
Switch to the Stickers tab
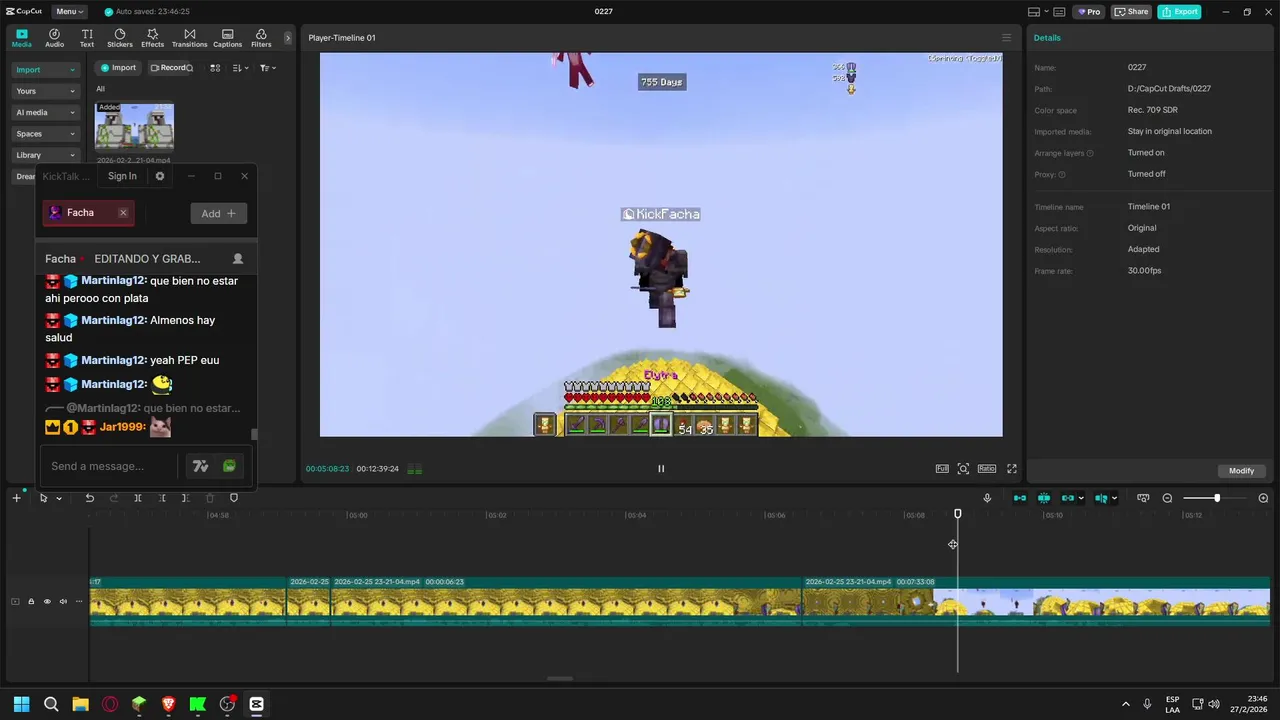(120, 38)
